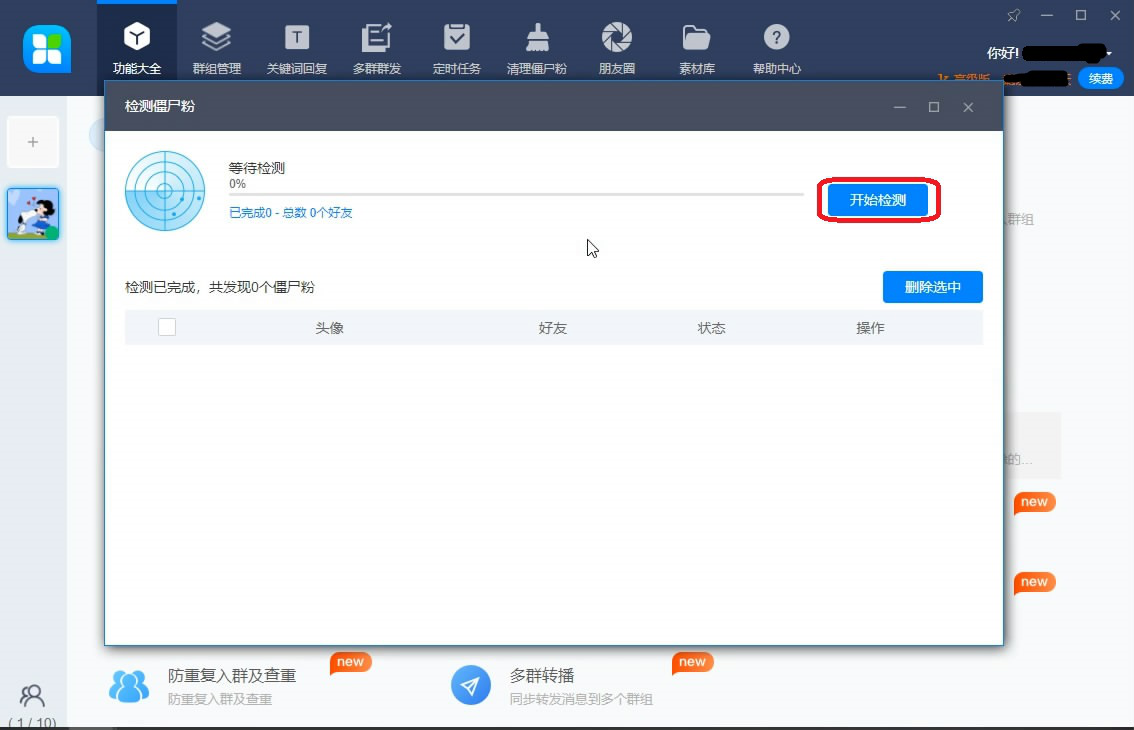Open the 功能大全 toolbar tab
The height and width of the screenshot is (730, 1134).
(x=137, y=48)
